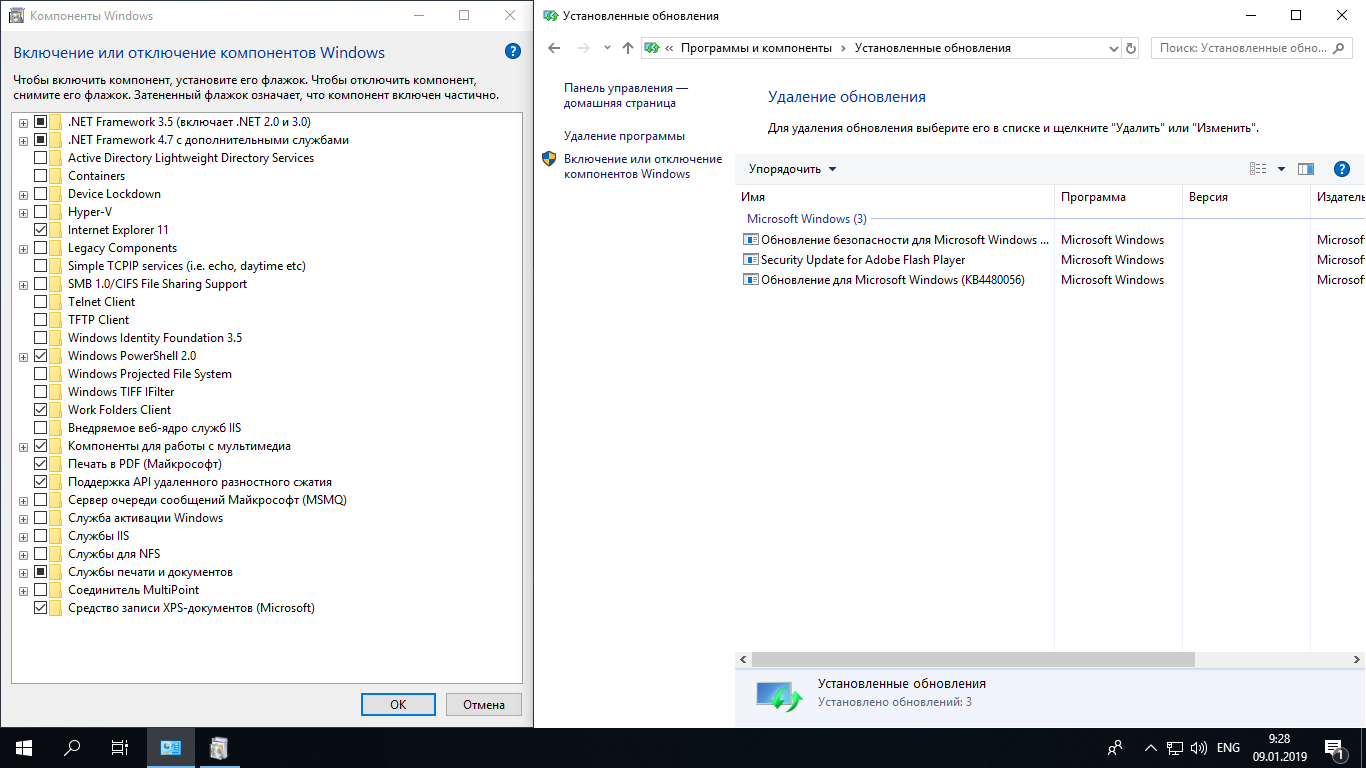Sort by the Имя column header
Viewport: 1366px width, 768px height.
pyautogui.click(x=897, y=197)
